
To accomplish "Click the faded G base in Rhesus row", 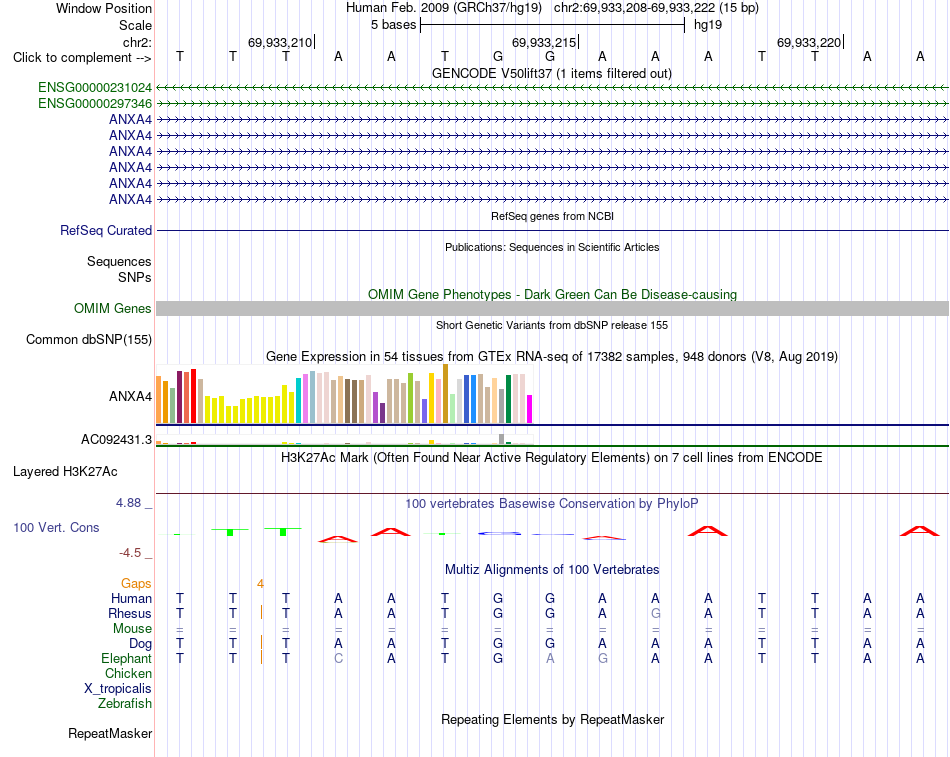I will click(656, 613).
